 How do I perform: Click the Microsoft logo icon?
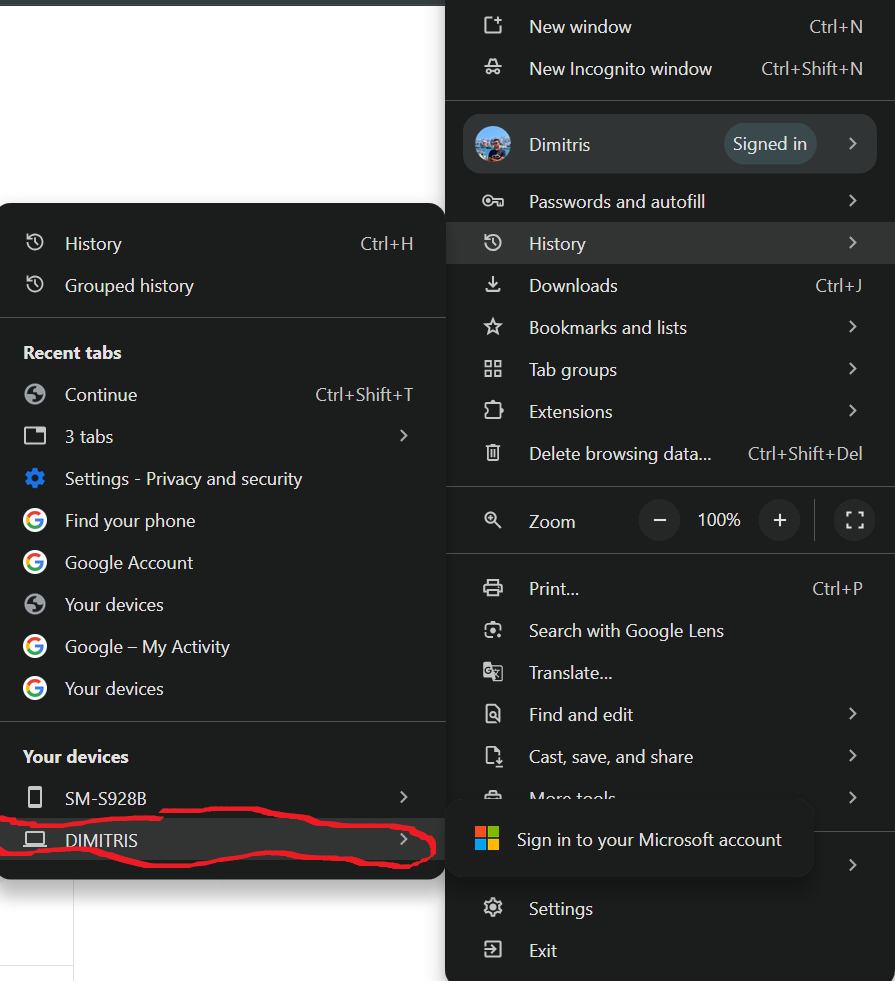(487, 838)
